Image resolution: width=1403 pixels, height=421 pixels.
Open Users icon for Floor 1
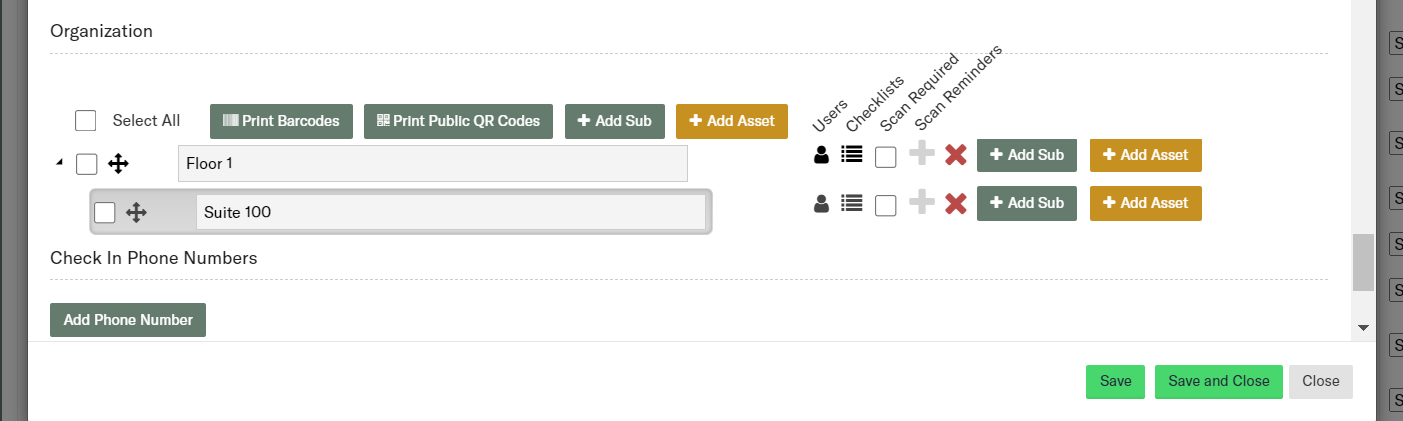[821, 155]
